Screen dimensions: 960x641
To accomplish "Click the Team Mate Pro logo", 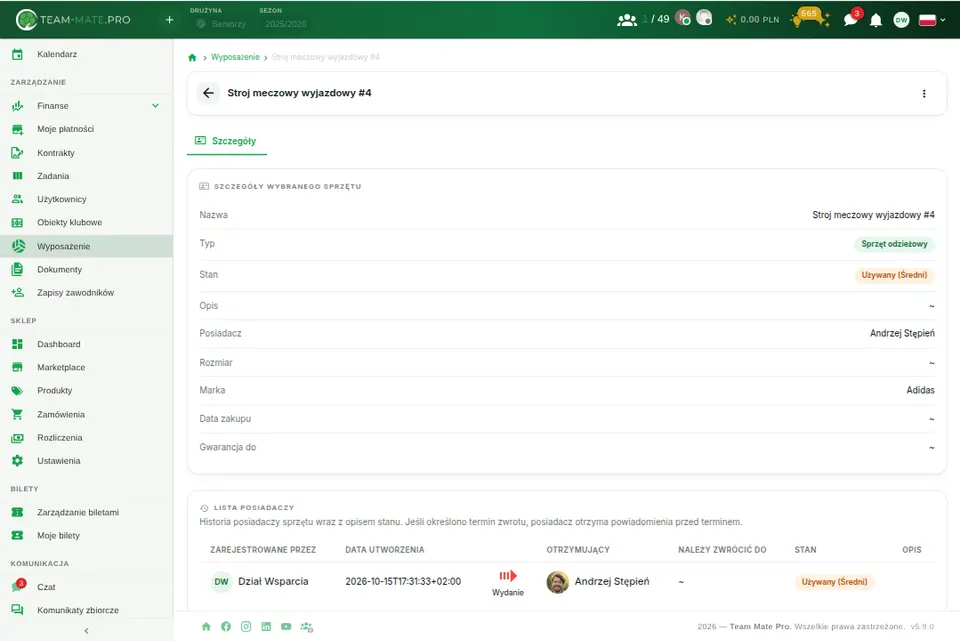I will tap(73, 20).
